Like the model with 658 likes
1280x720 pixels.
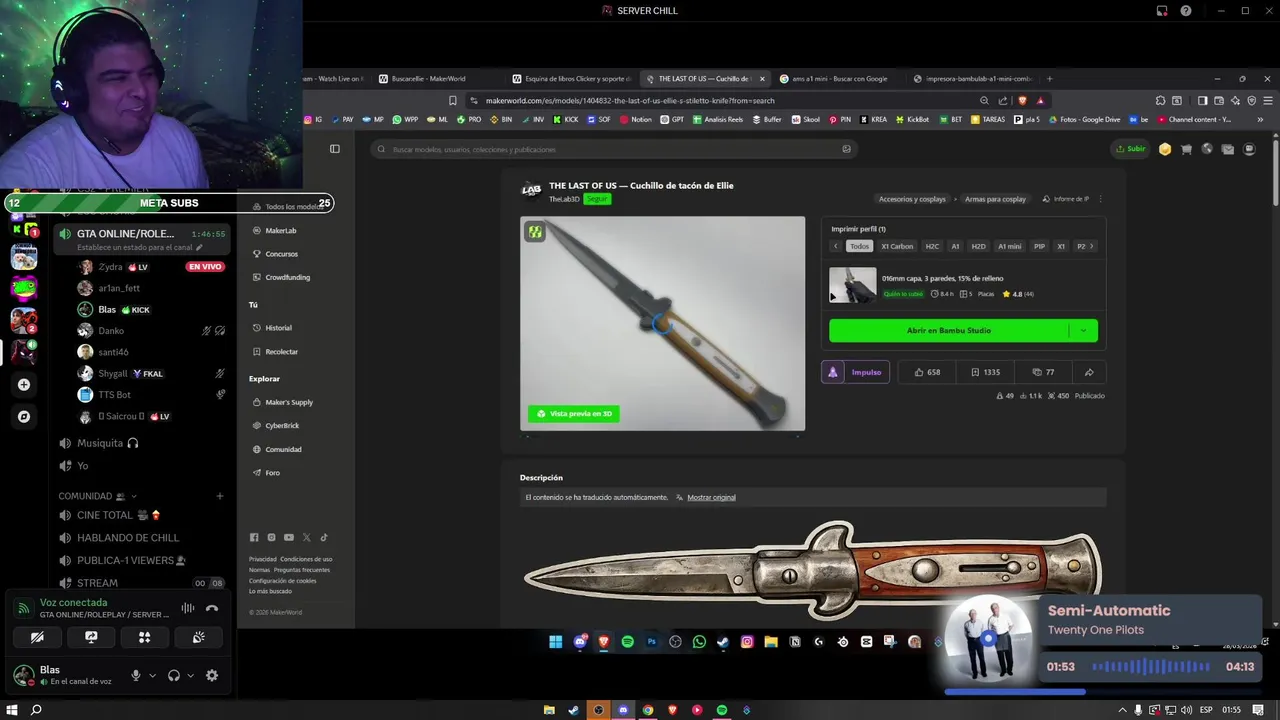(927, 372)
